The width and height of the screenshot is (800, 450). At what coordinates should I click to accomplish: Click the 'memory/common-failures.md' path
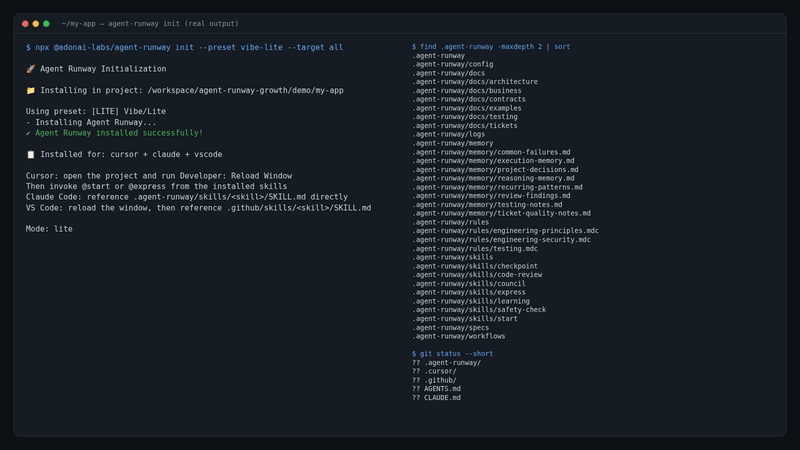click(x=491, y=152)
